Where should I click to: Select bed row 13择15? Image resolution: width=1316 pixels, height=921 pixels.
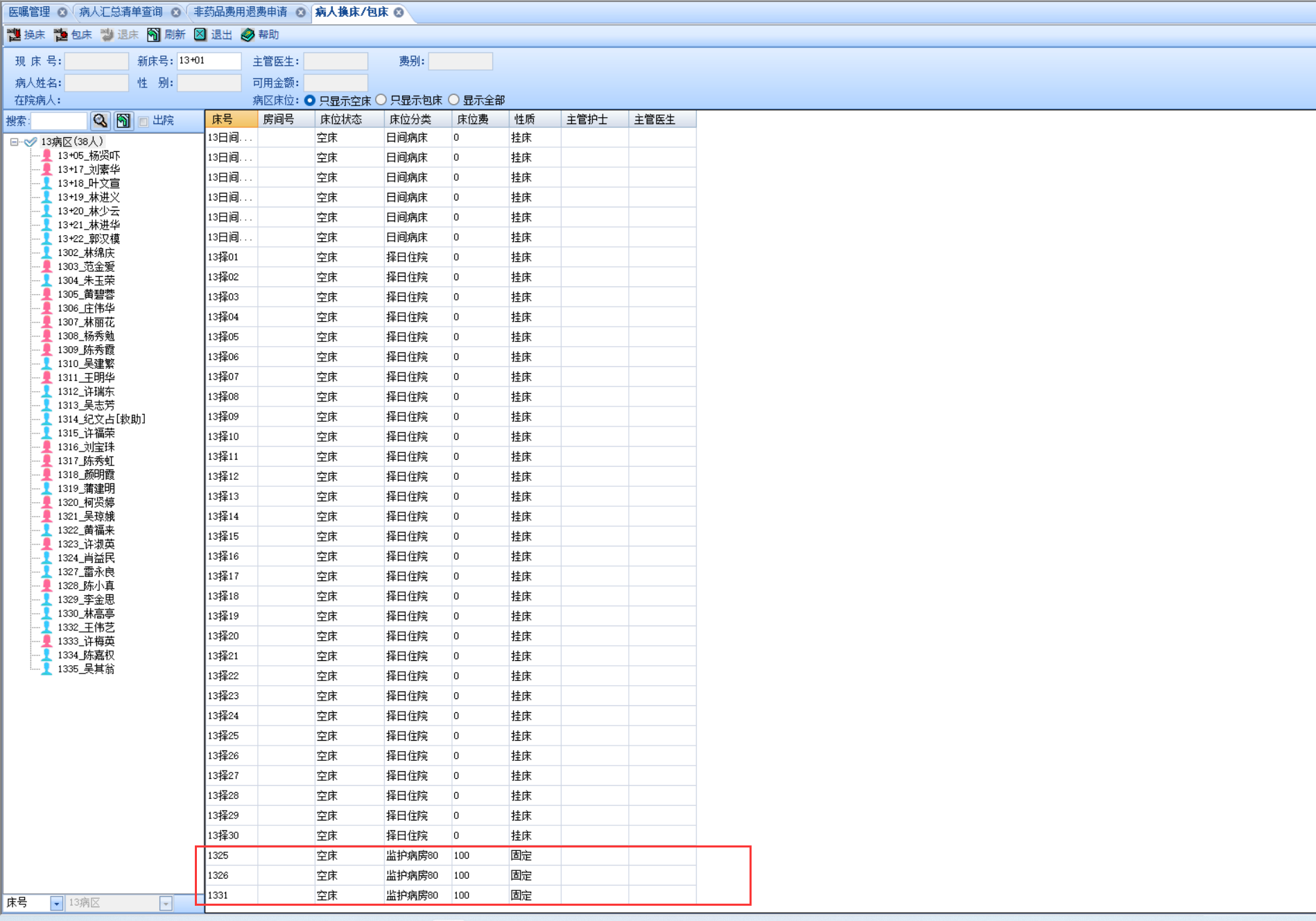[451, 537]
